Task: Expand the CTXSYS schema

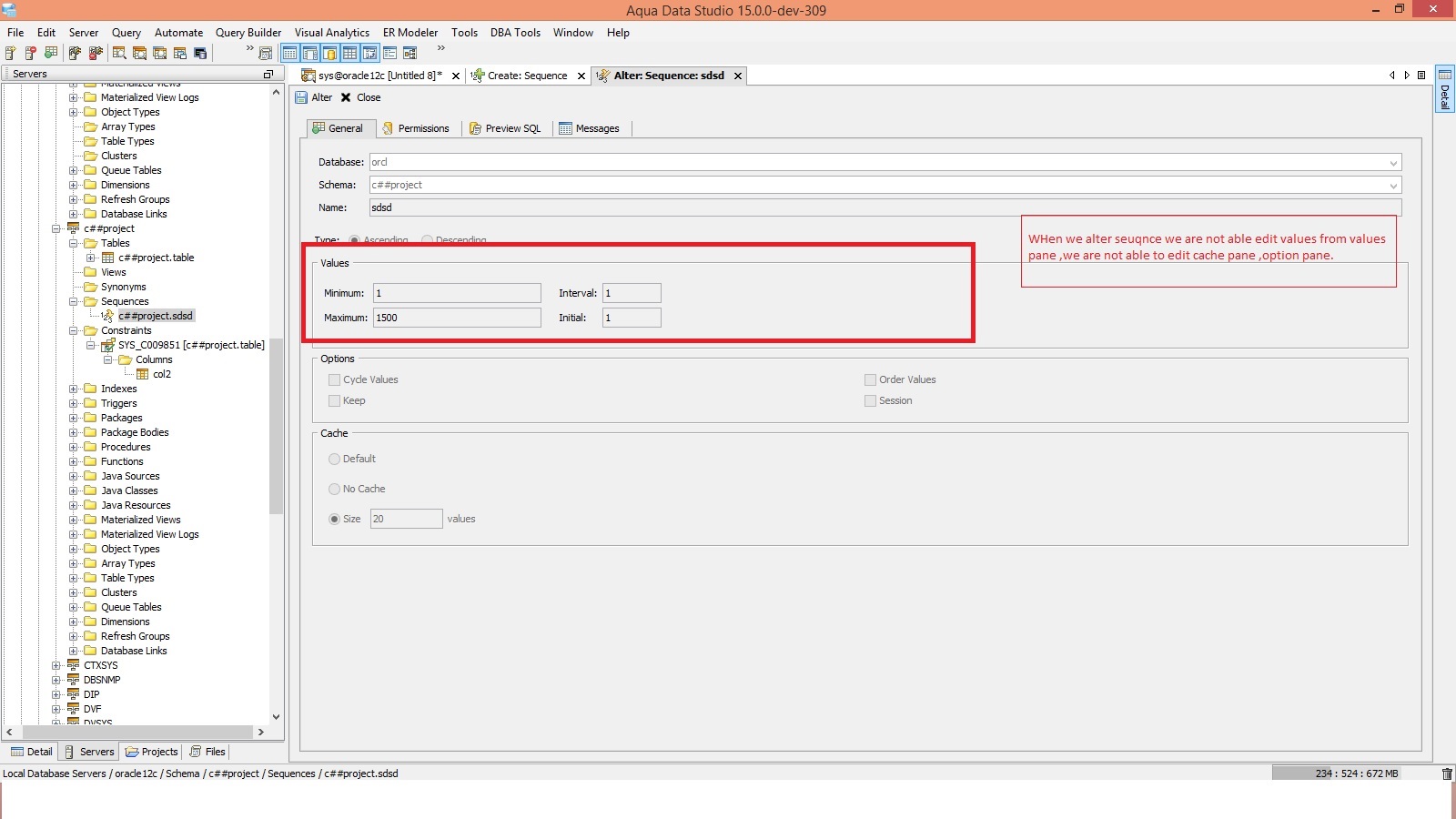Action: coord(56,665)
